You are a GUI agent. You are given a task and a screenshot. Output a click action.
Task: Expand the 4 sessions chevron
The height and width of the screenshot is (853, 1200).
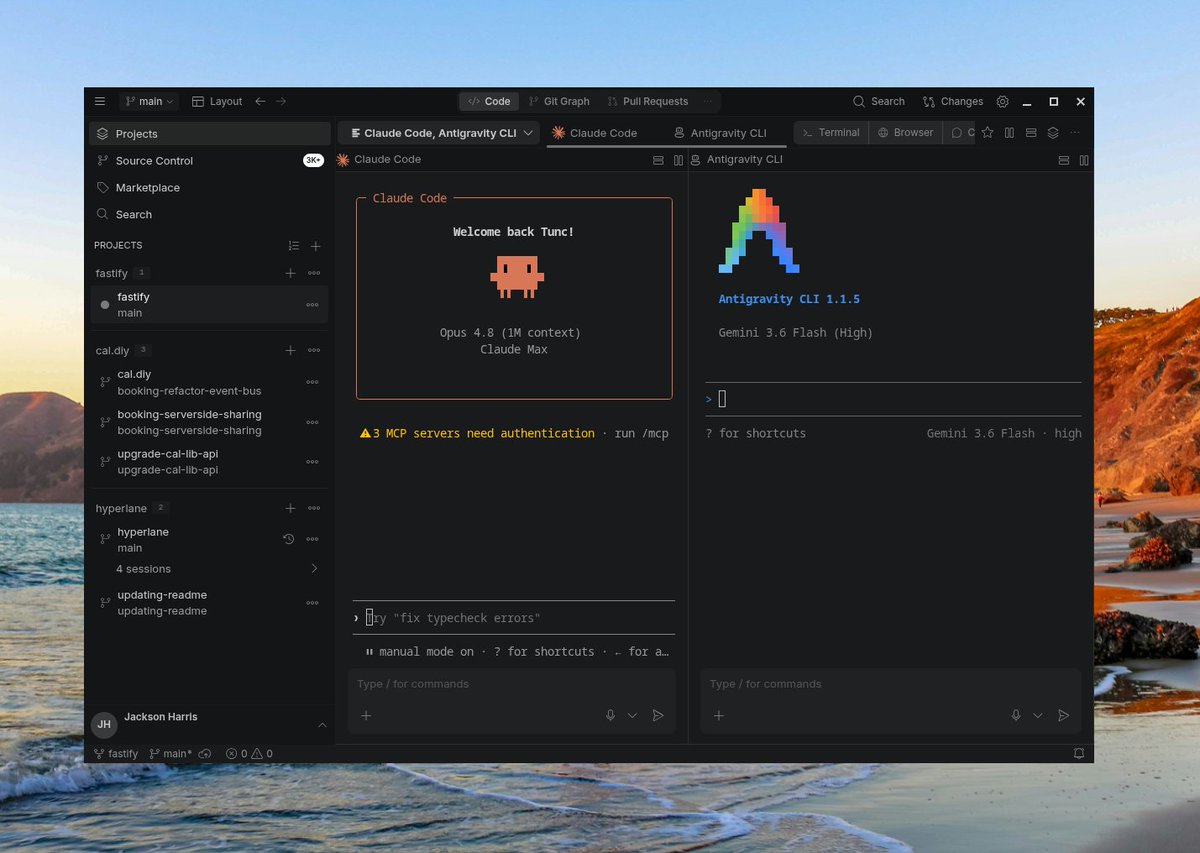(314, 569)
